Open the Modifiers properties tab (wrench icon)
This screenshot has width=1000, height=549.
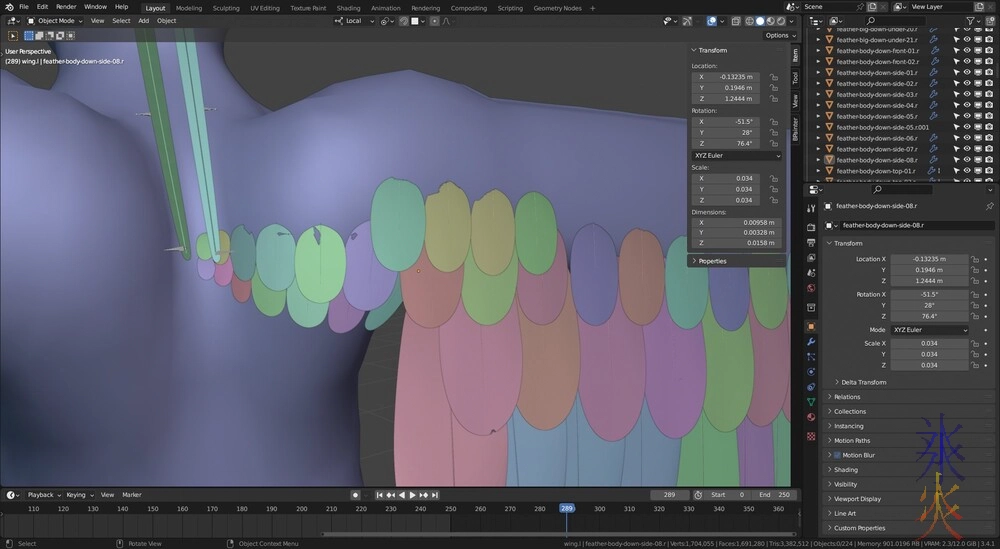(811, 342)
